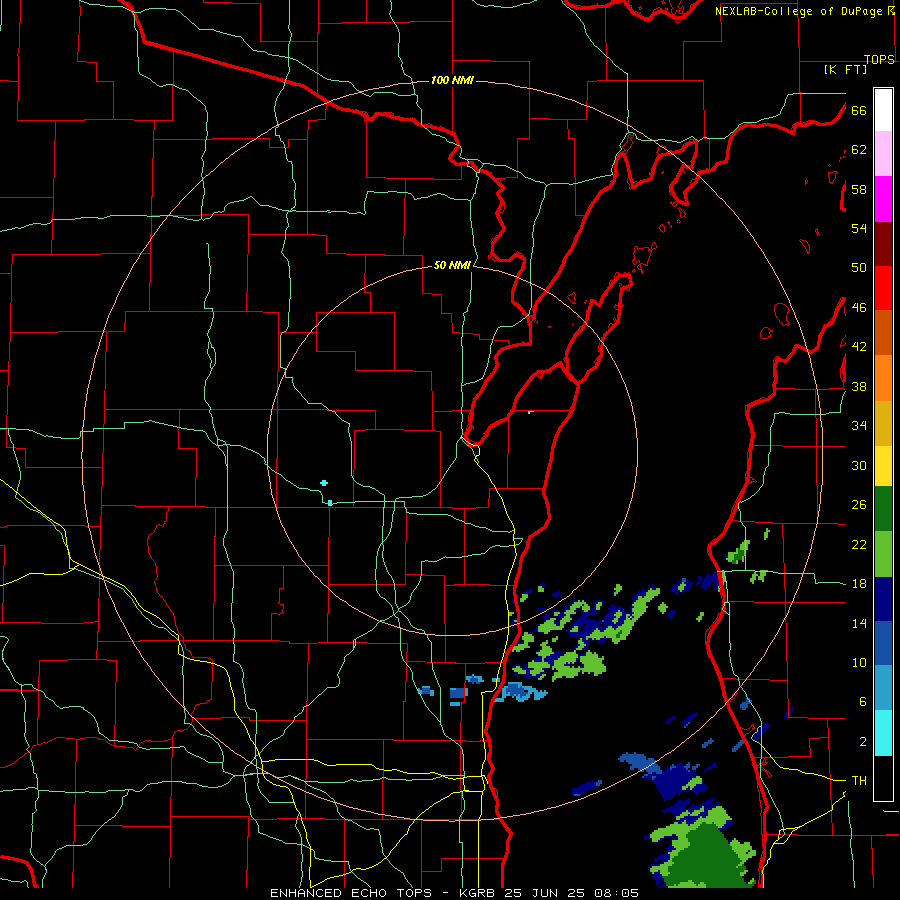Click the bright red 50 kft legend swatch
Viewport: 900px width, 900px height.
[x=883, y=288]
